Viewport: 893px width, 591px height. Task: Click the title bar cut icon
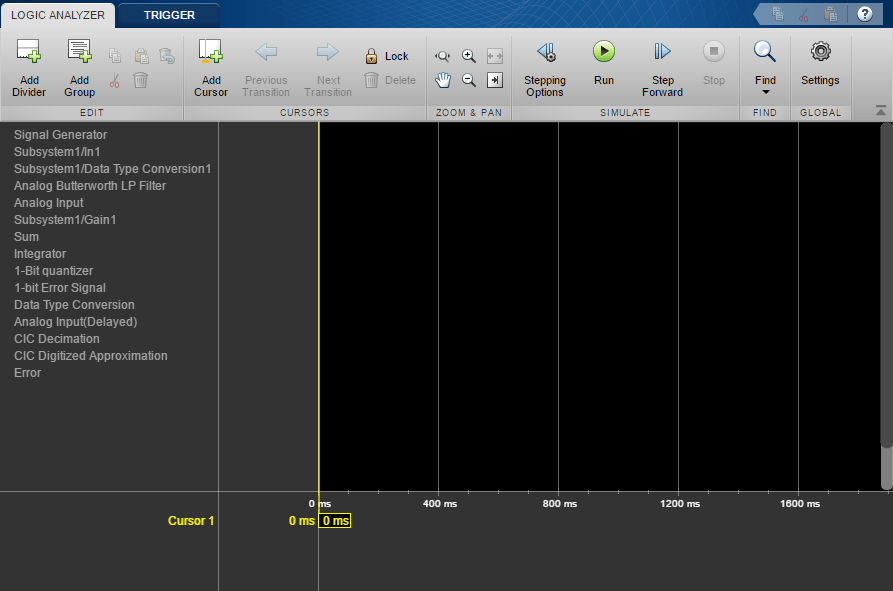point(804,14)
